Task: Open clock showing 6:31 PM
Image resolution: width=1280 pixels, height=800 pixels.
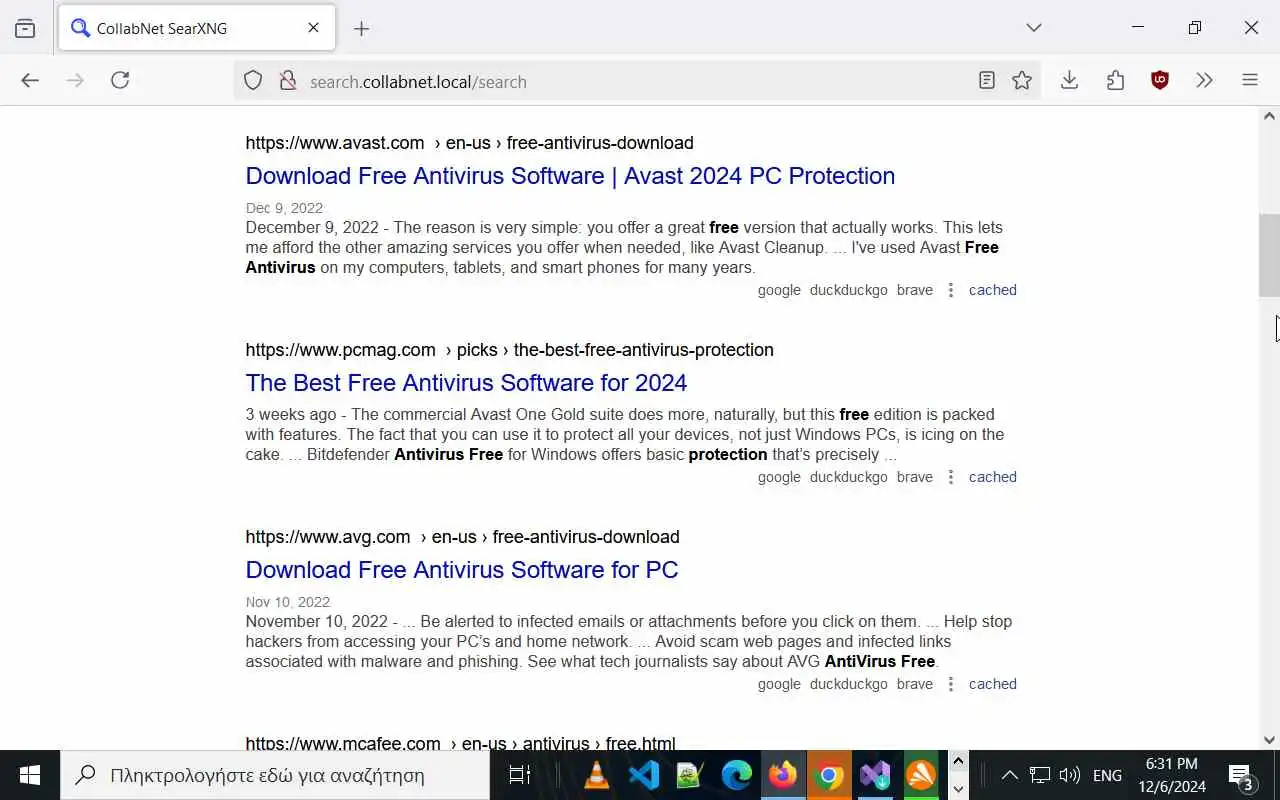Action: tap(1172, 775)
